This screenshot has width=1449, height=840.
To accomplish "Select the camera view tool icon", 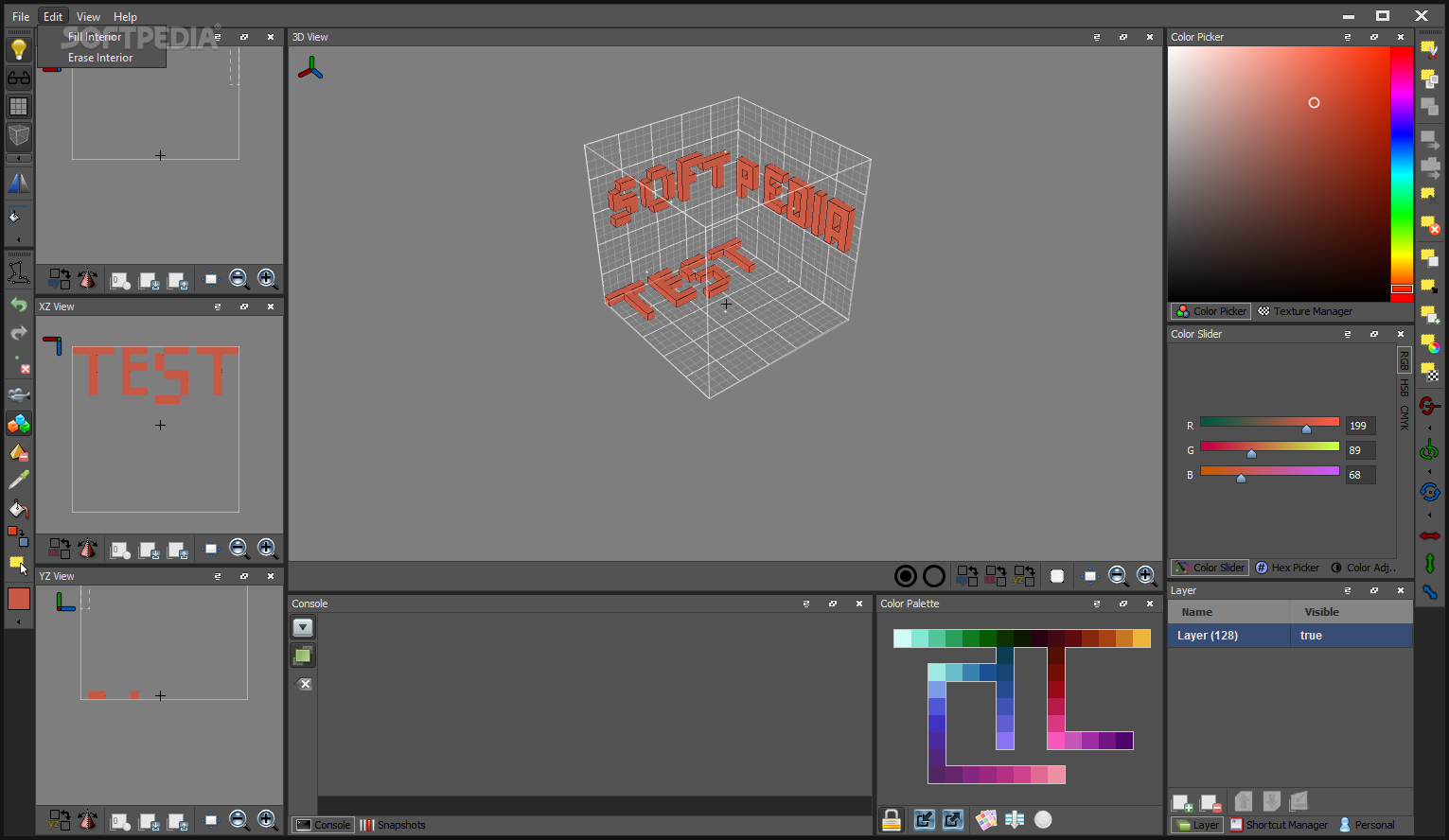I will tap(19, 395).
